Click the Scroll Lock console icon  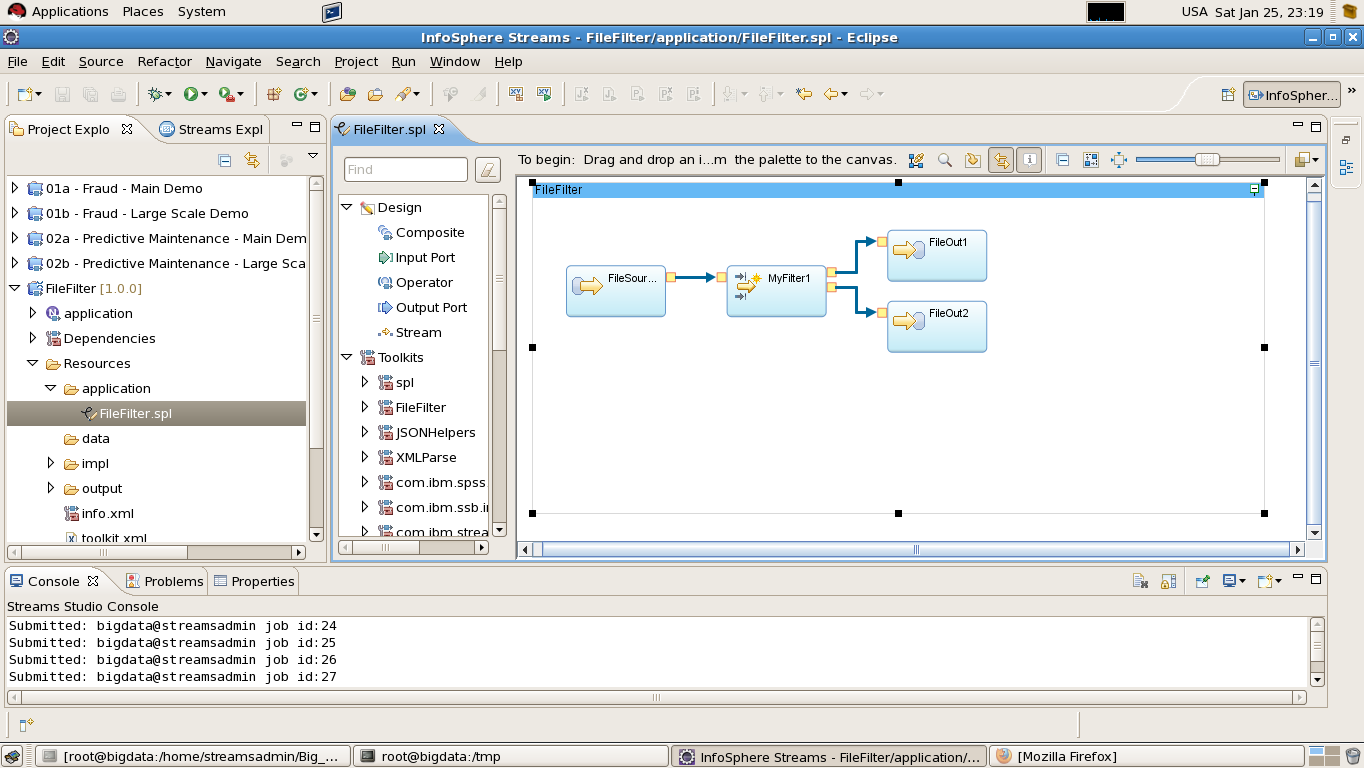pyautogui.click(x=1168, y=580)
